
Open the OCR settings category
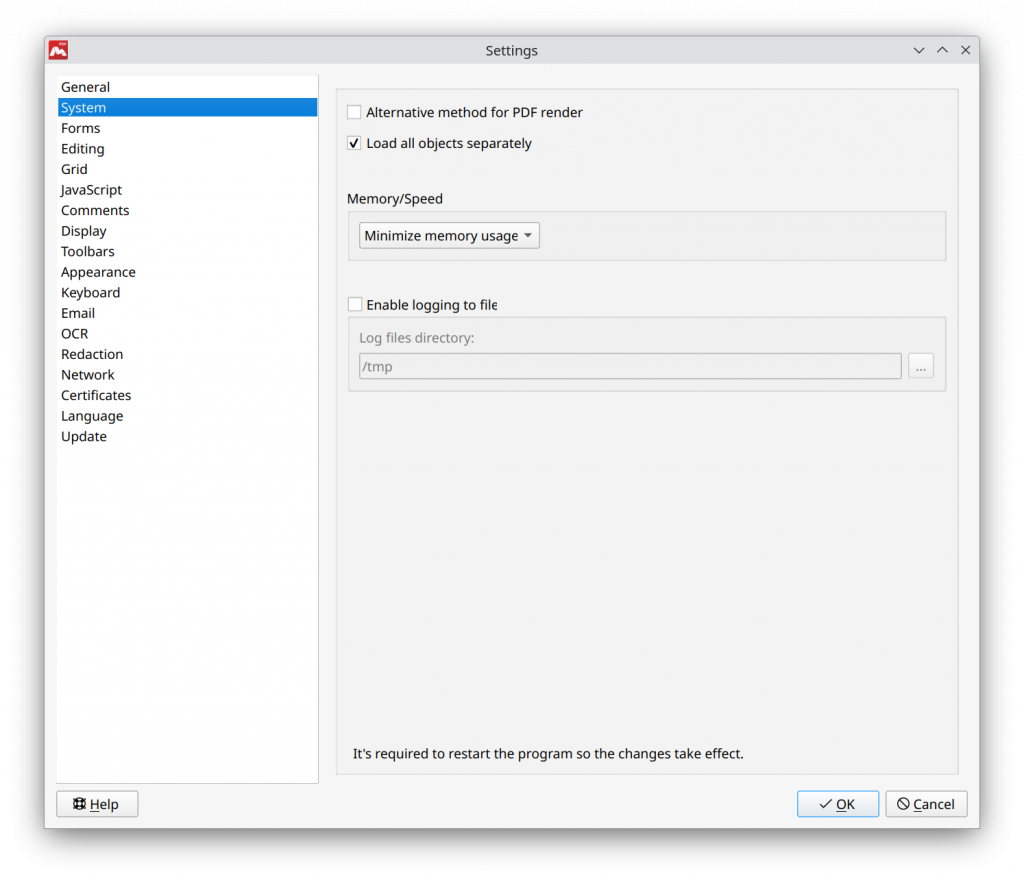click(75, 334)
